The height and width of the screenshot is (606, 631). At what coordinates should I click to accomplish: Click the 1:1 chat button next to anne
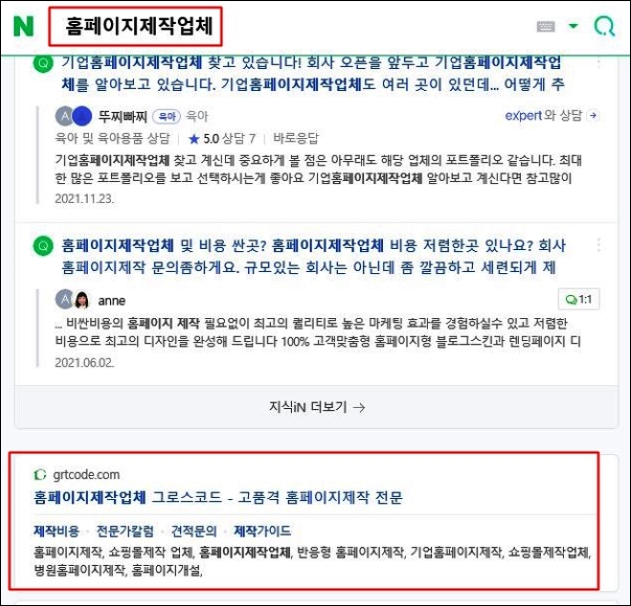pyautogui.click(x=579, y=299)
